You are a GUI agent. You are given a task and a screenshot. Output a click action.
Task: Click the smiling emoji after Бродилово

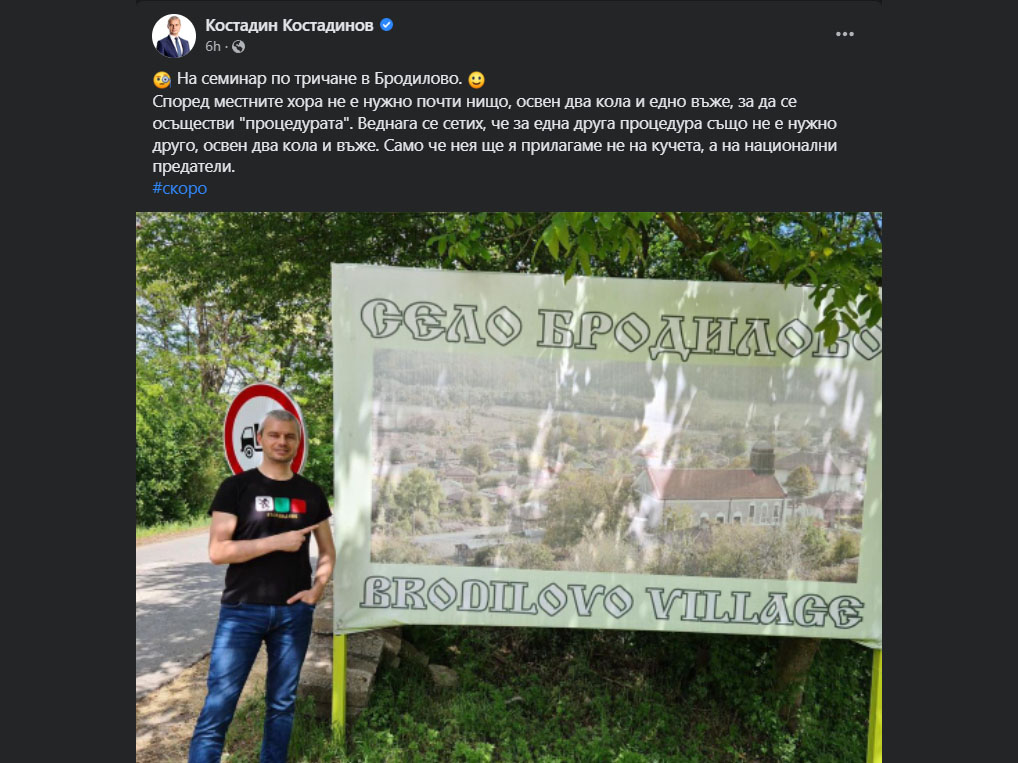(477, 80)
